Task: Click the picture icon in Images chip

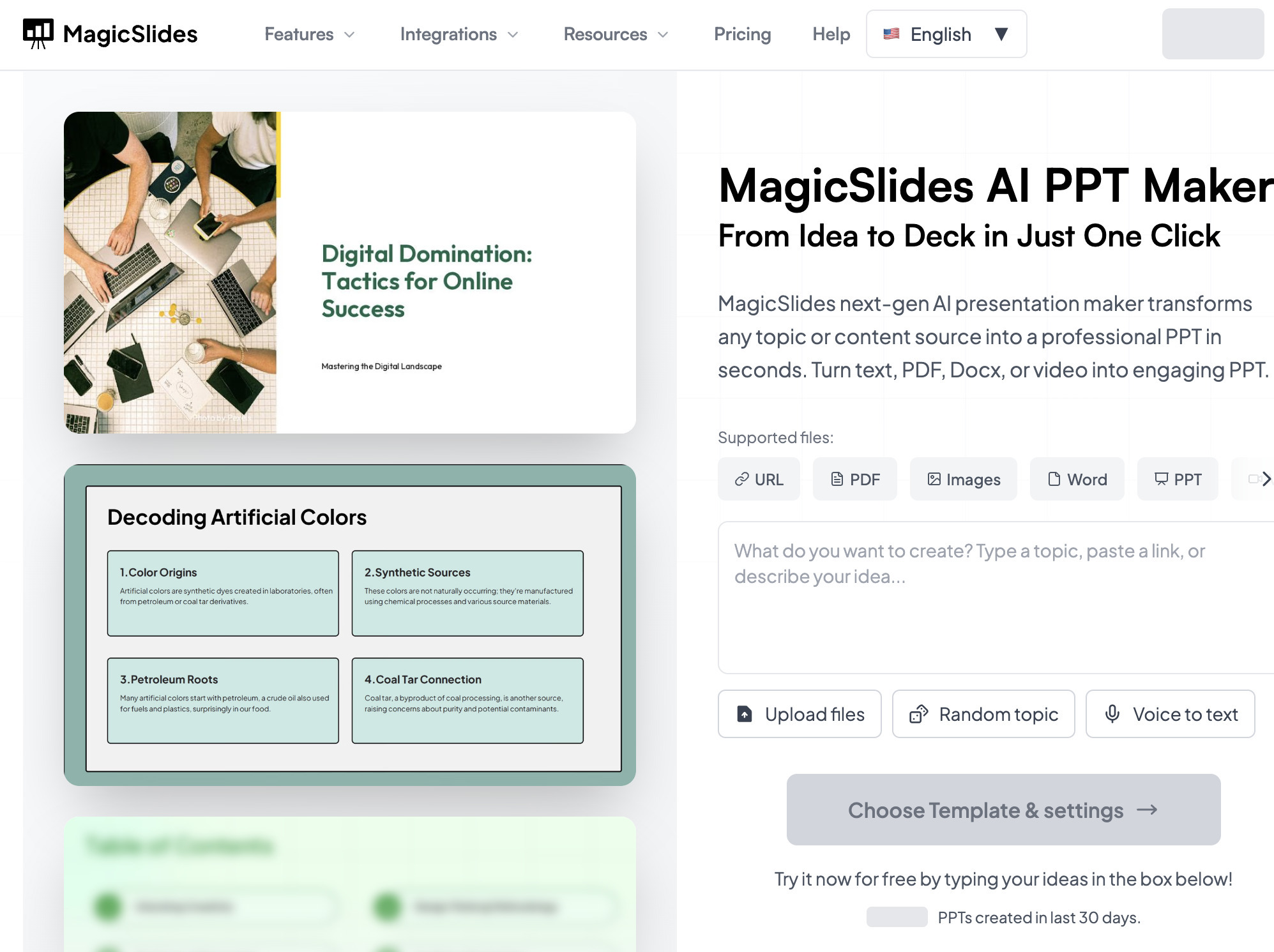Action: coord(934,480)
